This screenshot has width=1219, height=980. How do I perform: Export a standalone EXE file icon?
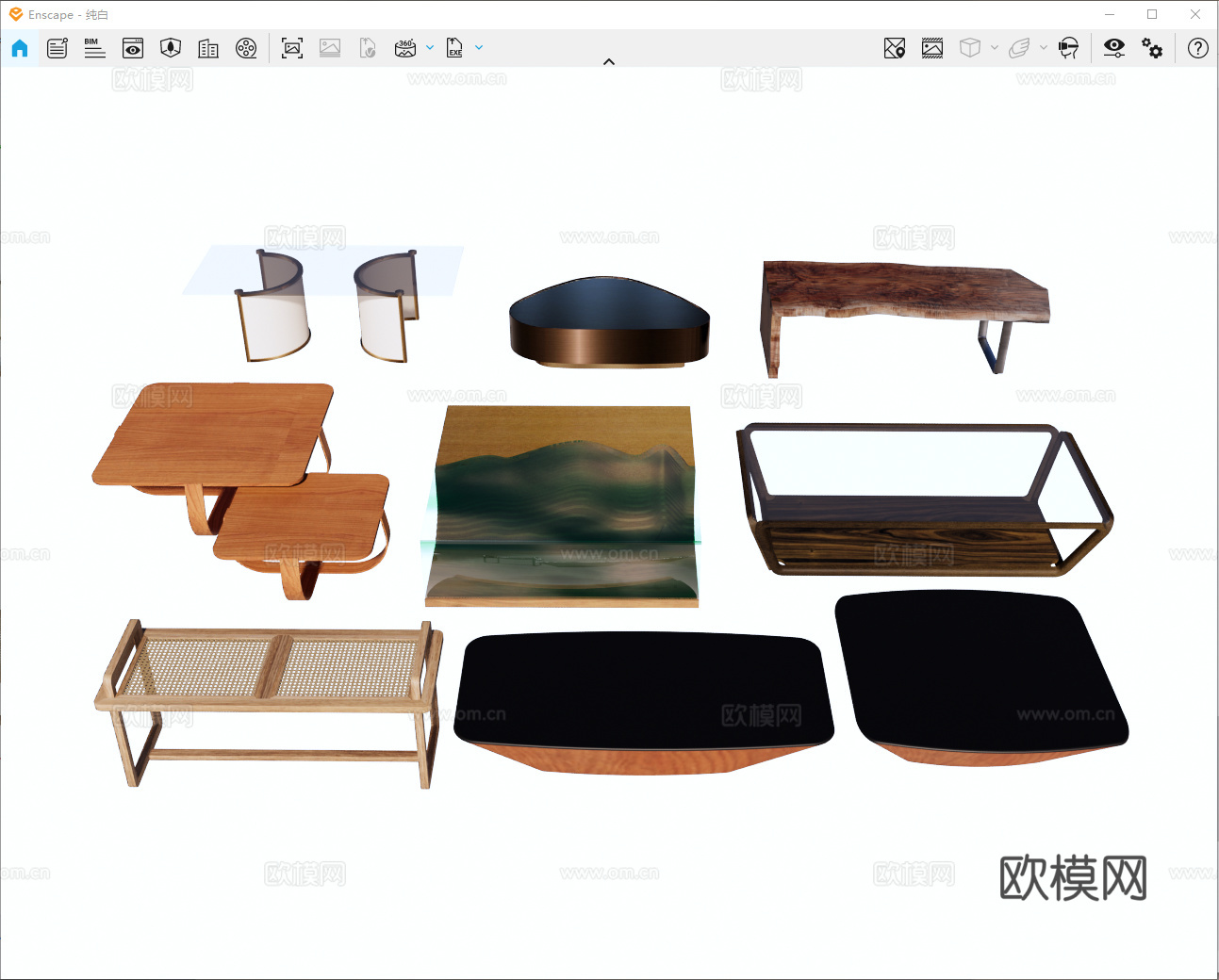(454, 48)
